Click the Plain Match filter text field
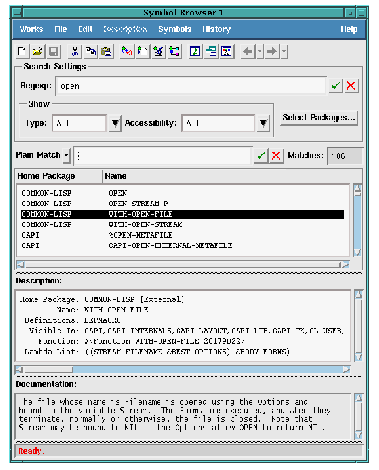 point(162,156)
